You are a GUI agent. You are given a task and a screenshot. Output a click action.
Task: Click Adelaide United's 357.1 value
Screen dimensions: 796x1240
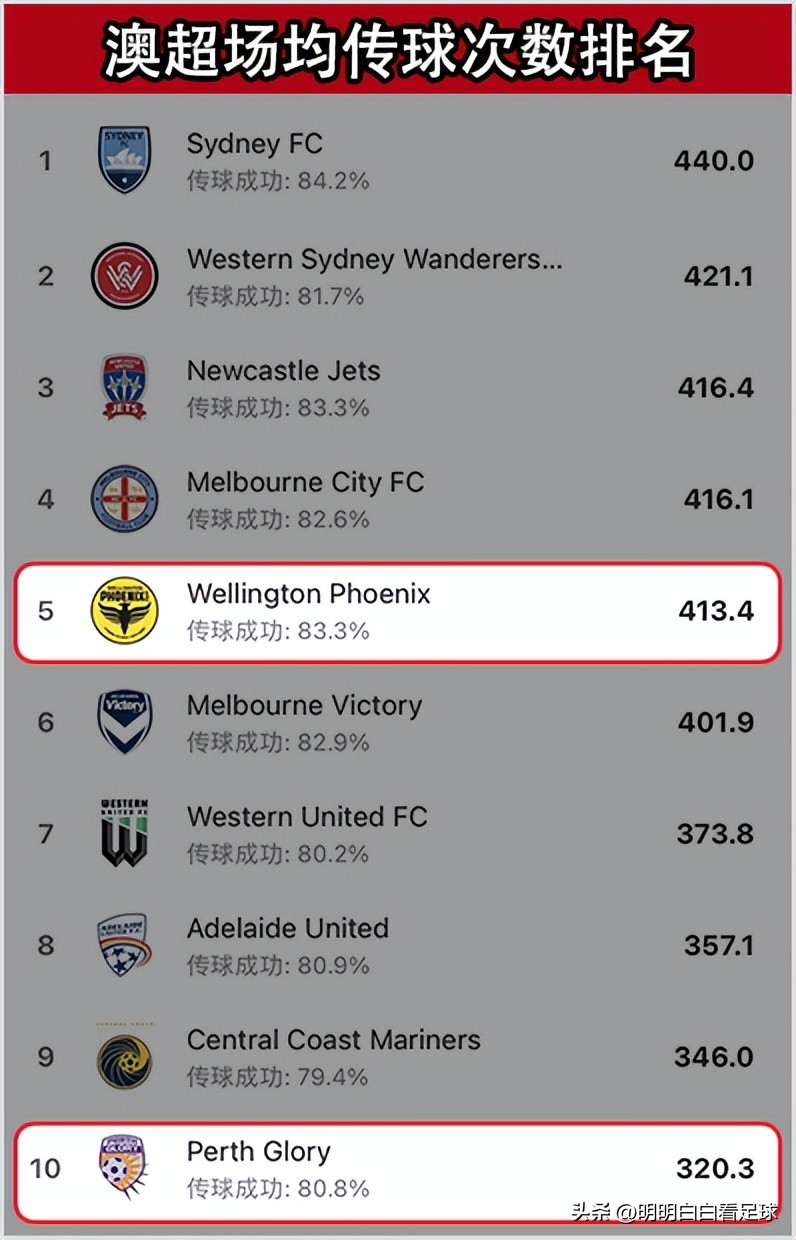(718, 945)
